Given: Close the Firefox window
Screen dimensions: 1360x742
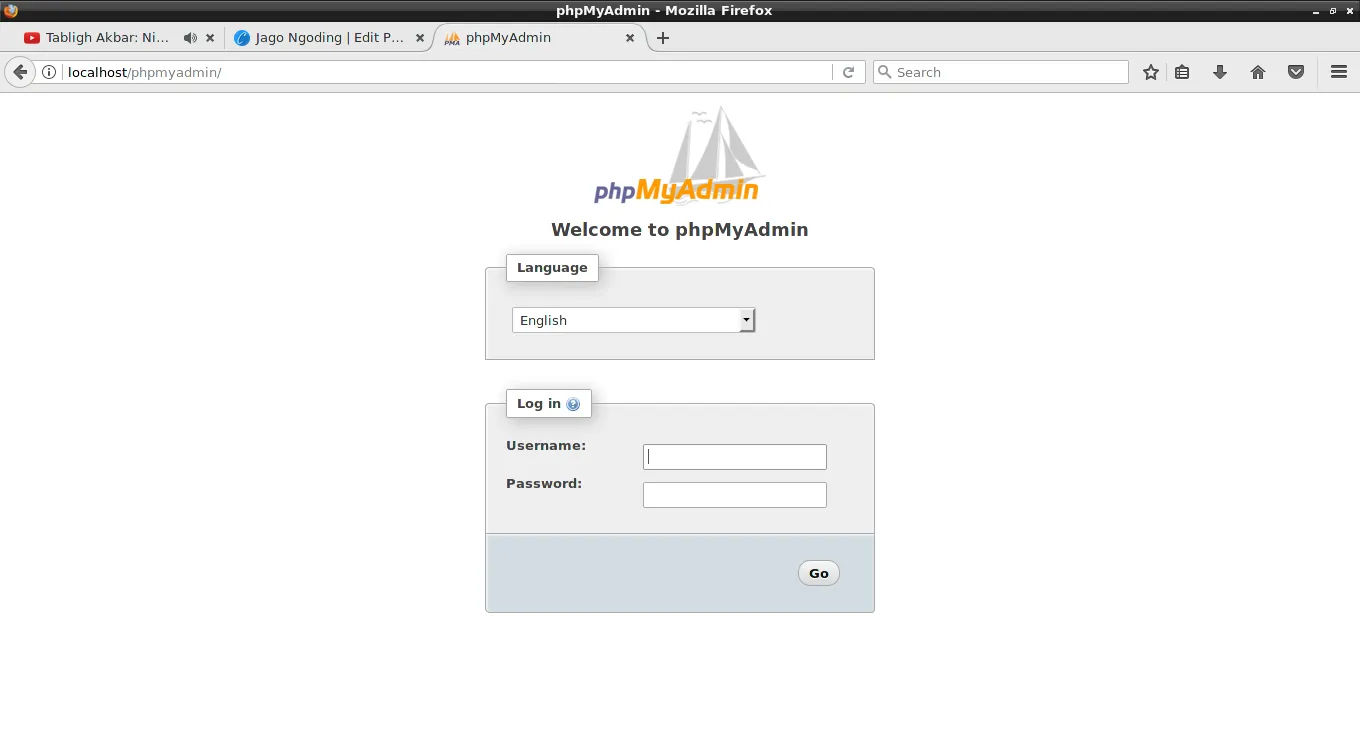Looking at the screenshot, I should point(1349,10).
